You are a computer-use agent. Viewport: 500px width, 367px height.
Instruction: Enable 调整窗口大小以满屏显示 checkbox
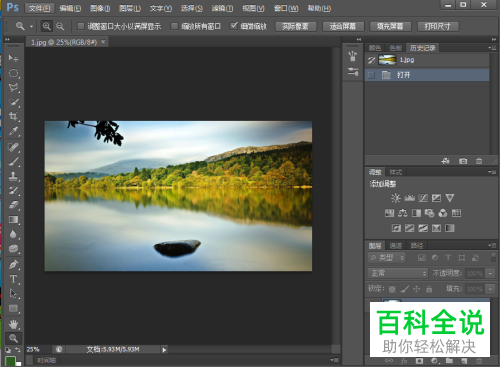click(81, 26)
